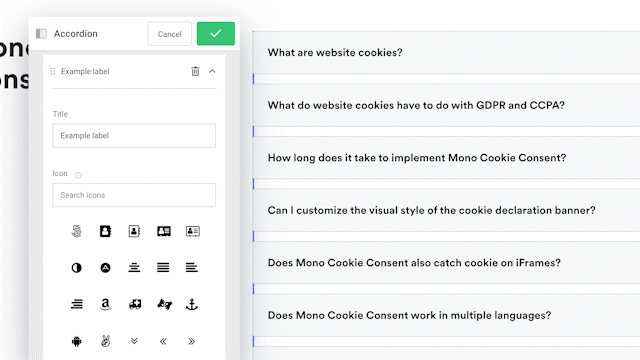This screenshot has height=360, width=640.
Task: Pick the adjust half-circle contrast icon
Action: (76, 268)
